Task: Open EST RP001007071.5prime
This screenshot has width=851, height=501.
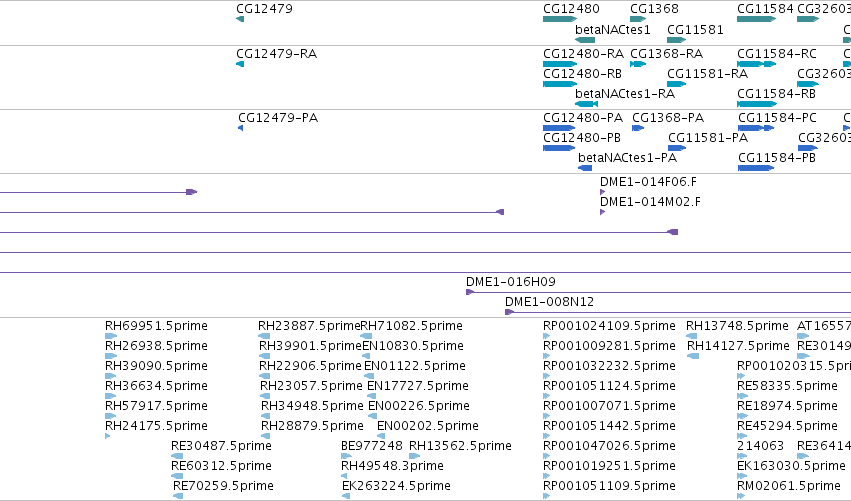Action: coord(609,406)
